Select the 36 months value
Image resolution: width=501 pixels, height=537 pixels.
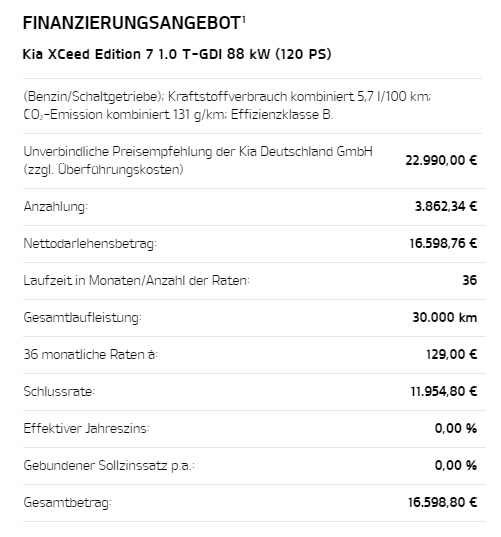(469, 280)
